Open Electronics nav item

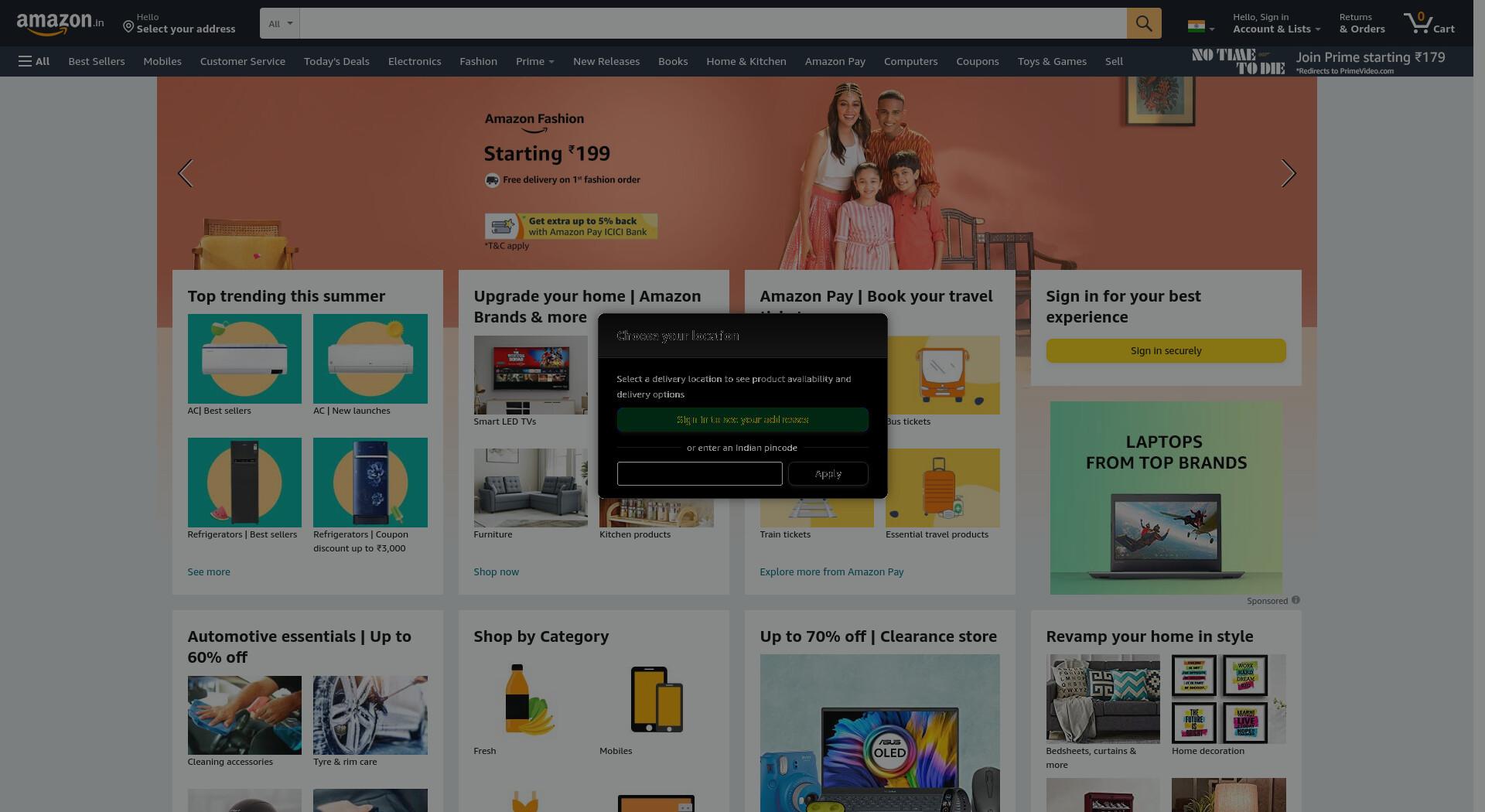(415, 61)
